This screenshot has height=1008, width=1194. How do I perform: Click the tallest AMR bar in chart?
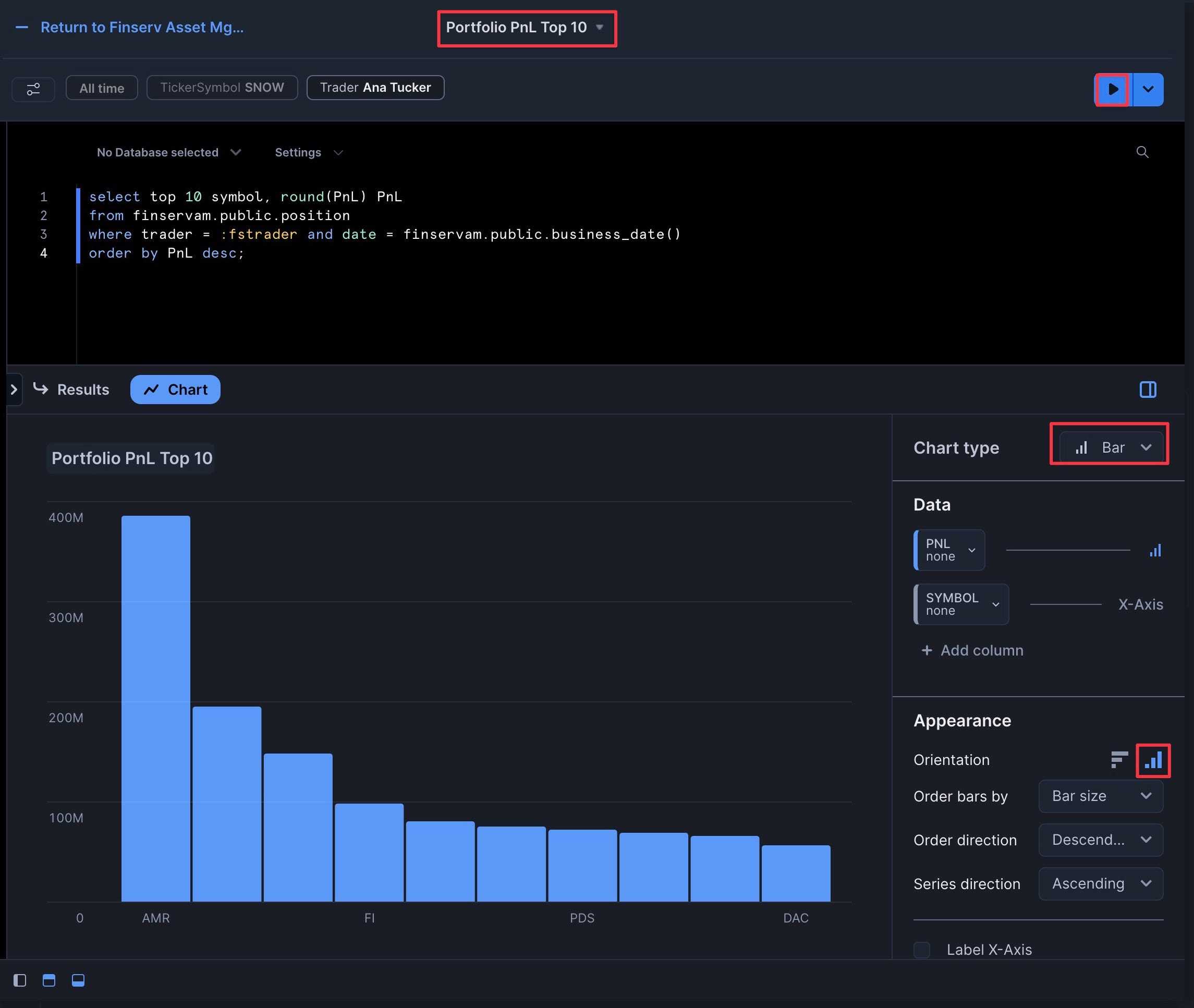[155, 709]
